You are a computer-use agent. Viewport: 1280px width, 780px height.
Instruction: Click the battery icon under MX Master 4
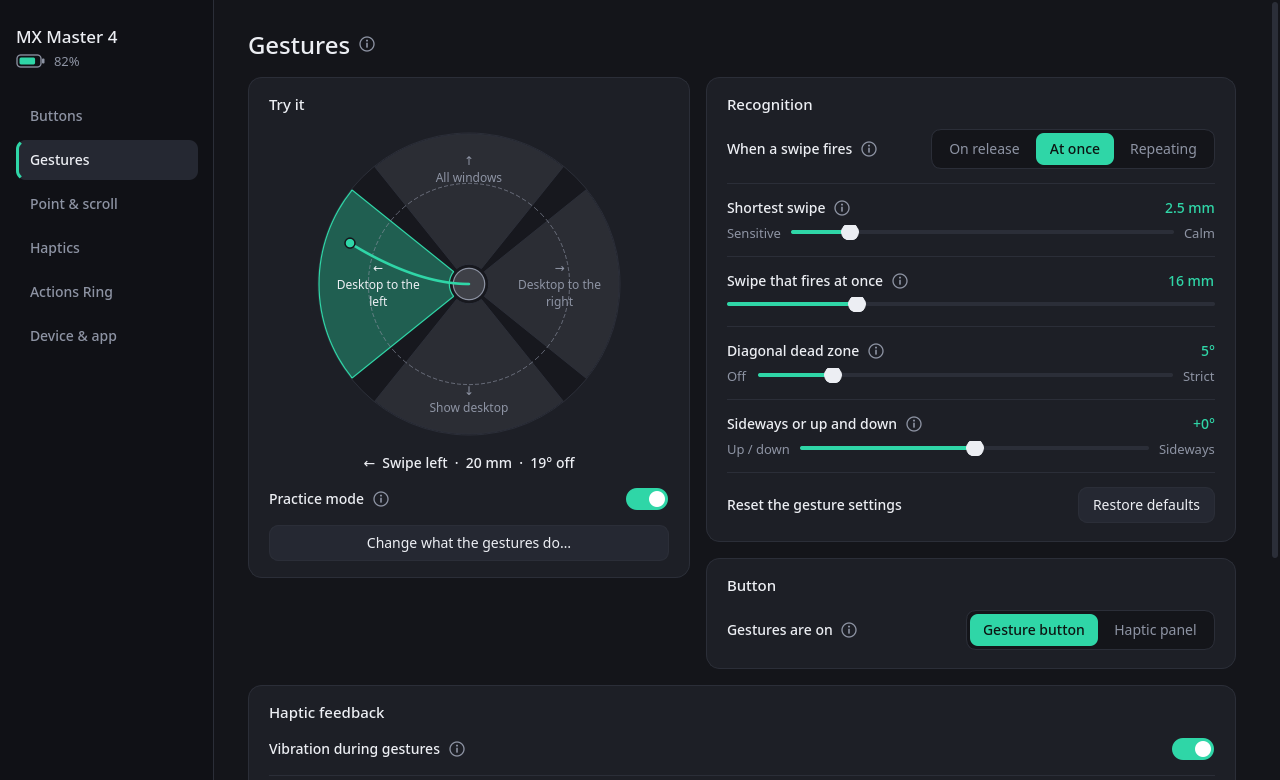click(30, 61)
